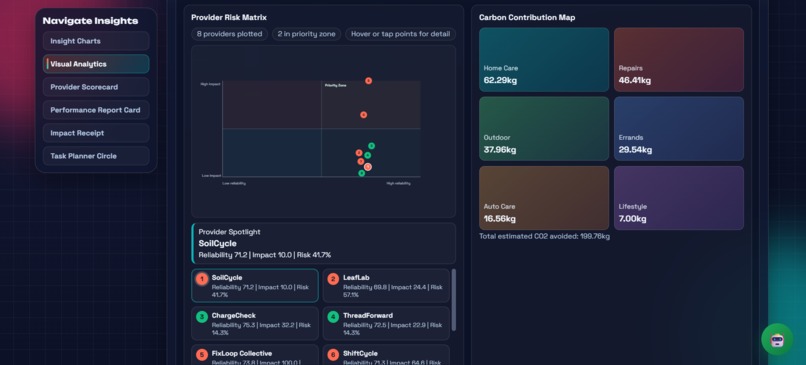Click Home Care 62.29kg carbon tile
The image size is (806, 365).
click(544, 60)
